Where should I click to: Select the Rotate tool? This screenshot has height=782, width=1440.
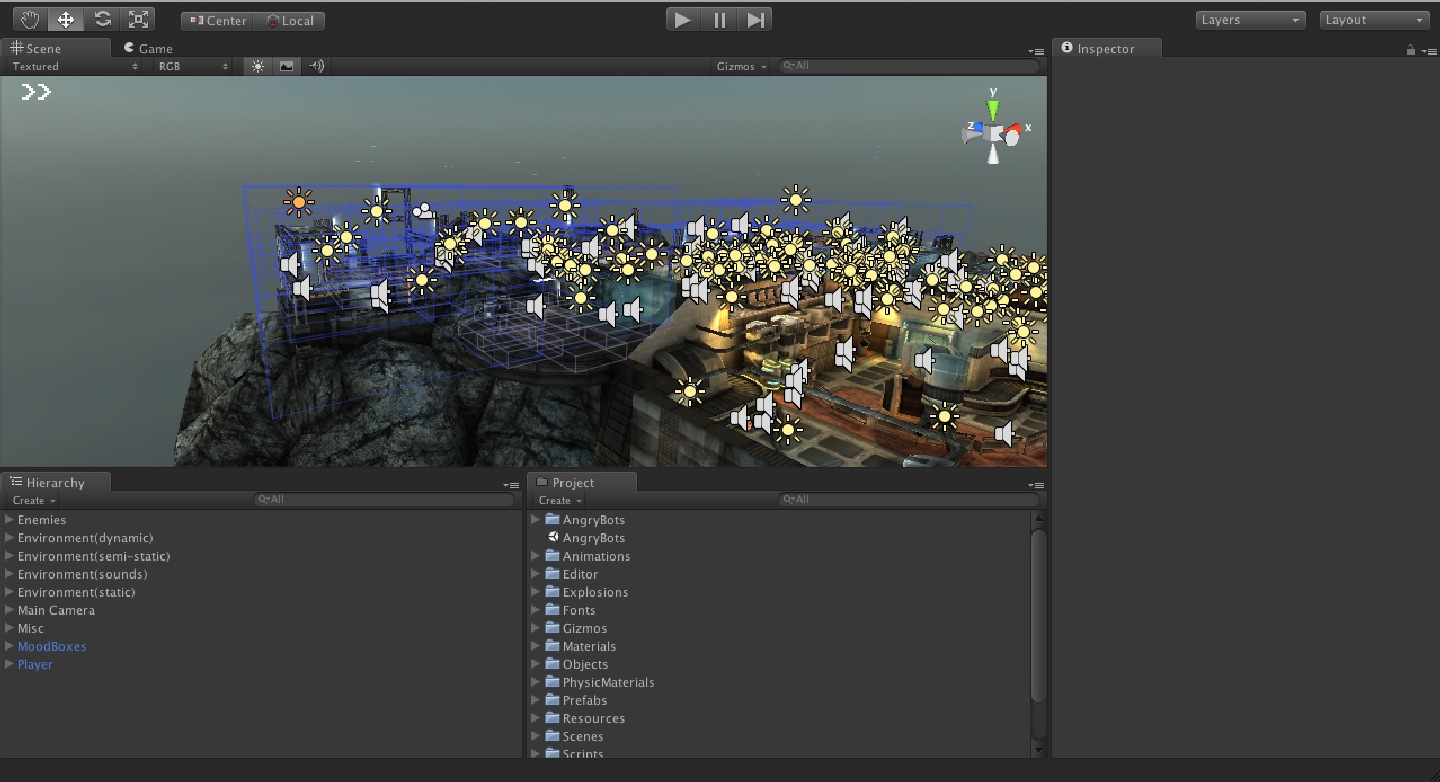click(x=102, y=20)
